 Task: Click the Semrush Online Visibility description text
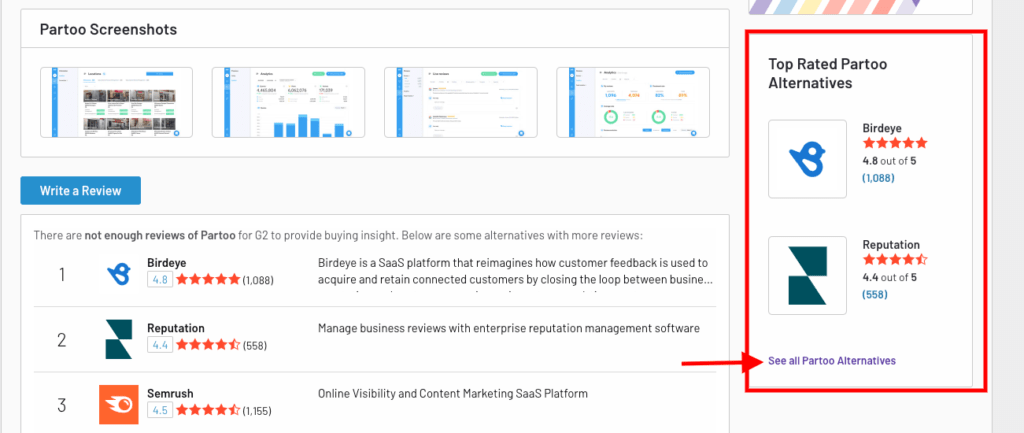pos(453,394)
